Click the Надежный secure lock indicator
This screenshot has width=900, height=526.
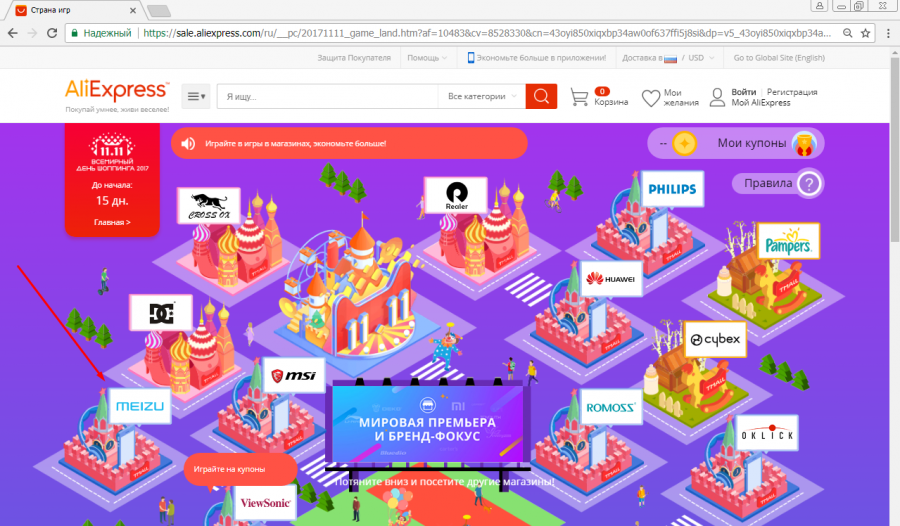[x=102, y=33]
